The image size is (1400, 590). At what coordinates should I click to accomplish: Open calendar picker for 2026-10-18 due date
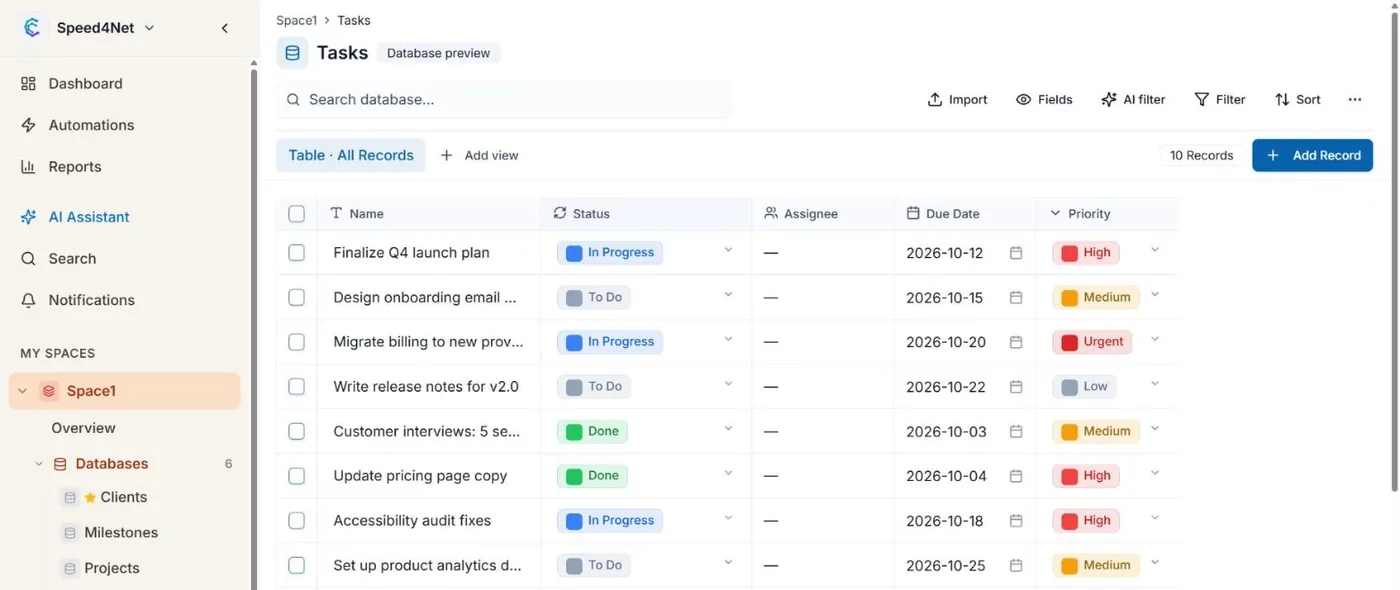1016,521
